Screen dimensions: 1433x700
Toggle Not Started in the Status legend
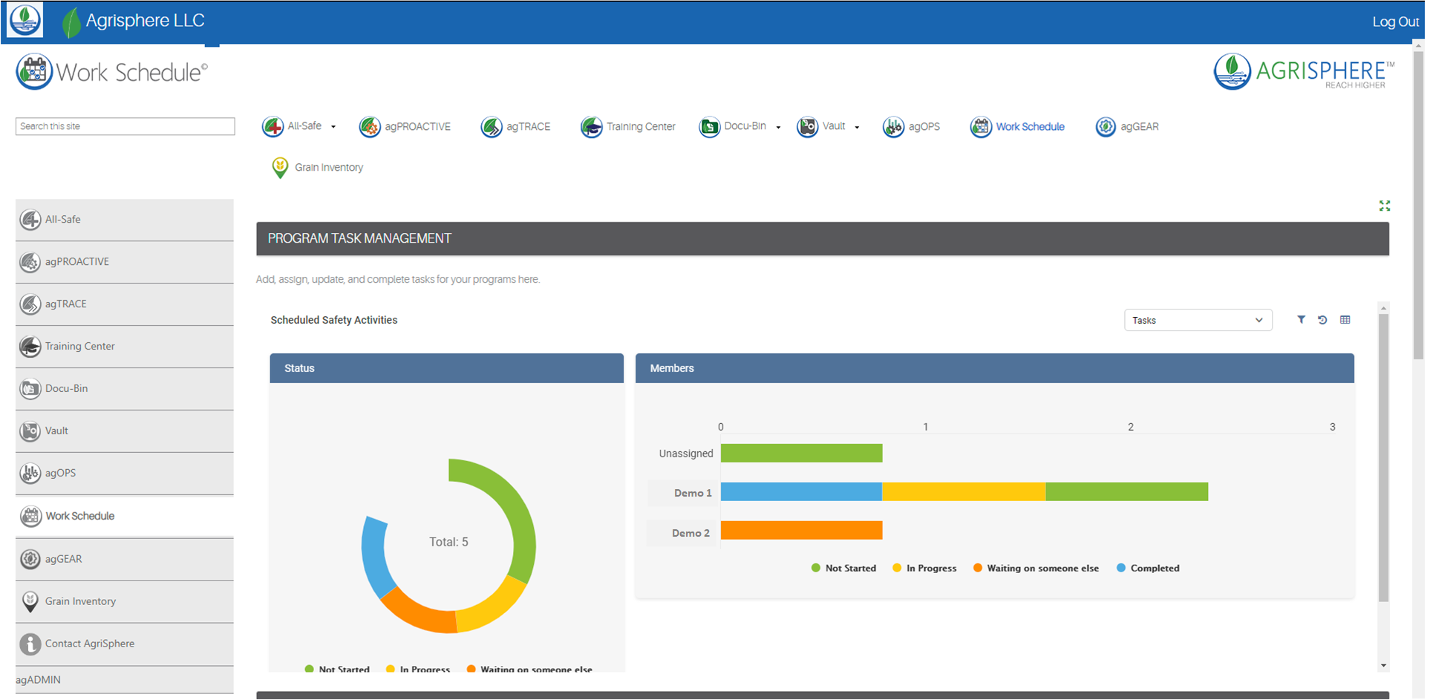(x=337, y=669)
